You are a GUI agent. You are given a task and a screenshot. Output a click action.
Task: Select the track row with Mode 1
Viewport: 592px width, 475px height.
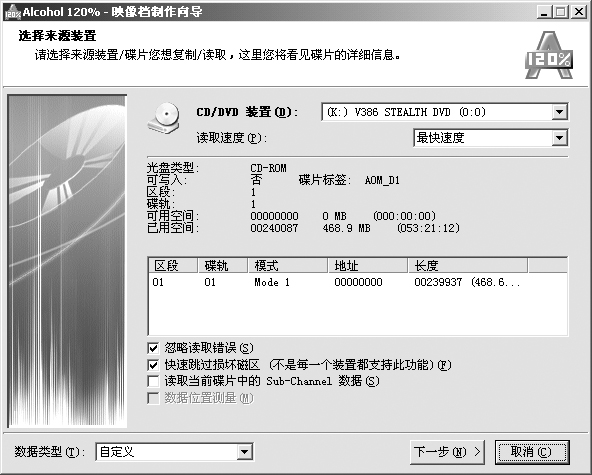pyautogui.click(x=358, y=282)
